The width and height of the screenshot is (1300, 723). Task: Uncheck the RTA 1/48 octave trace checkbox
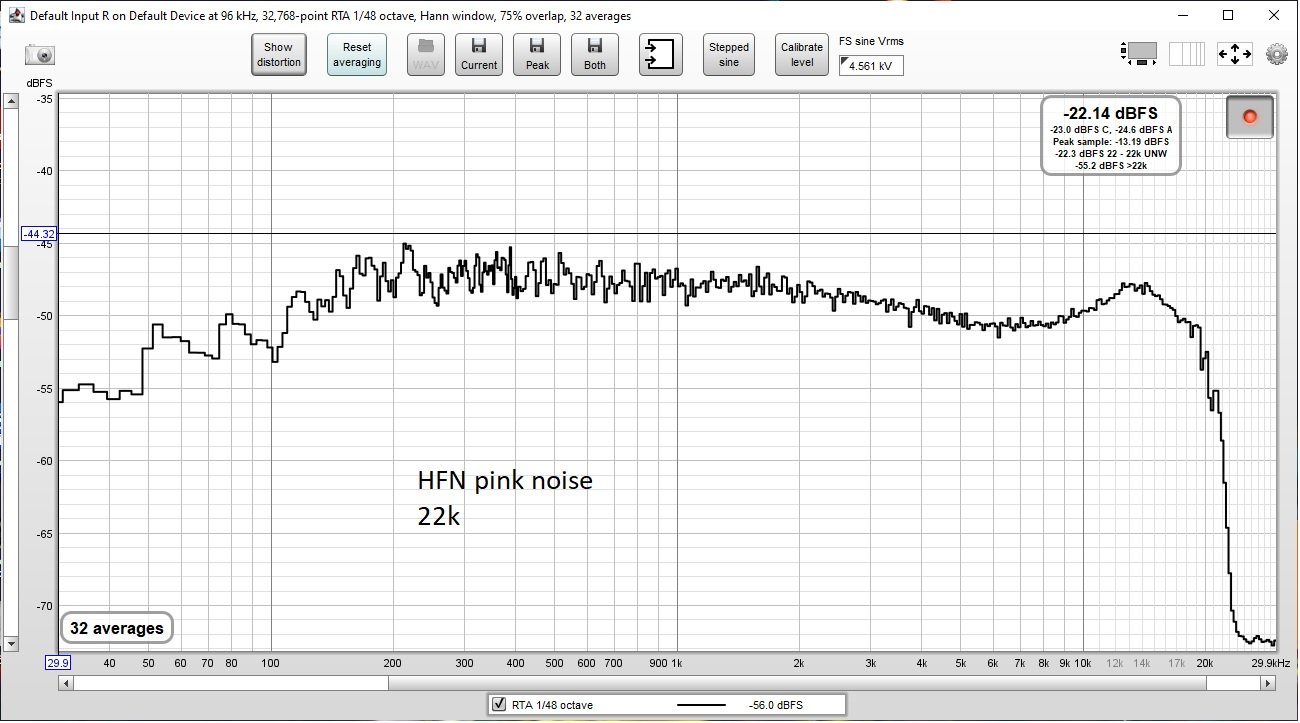pyautogui.click(x=499, y=705)
